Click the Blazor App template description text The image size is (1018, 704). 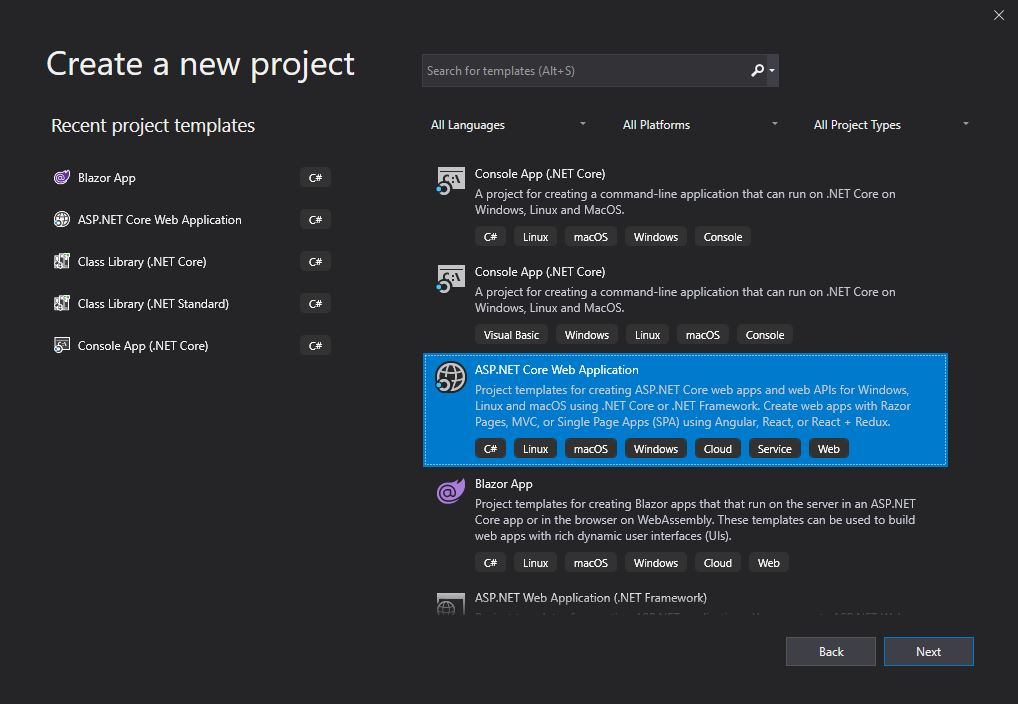pyautogui.click(x=695, y=520)
